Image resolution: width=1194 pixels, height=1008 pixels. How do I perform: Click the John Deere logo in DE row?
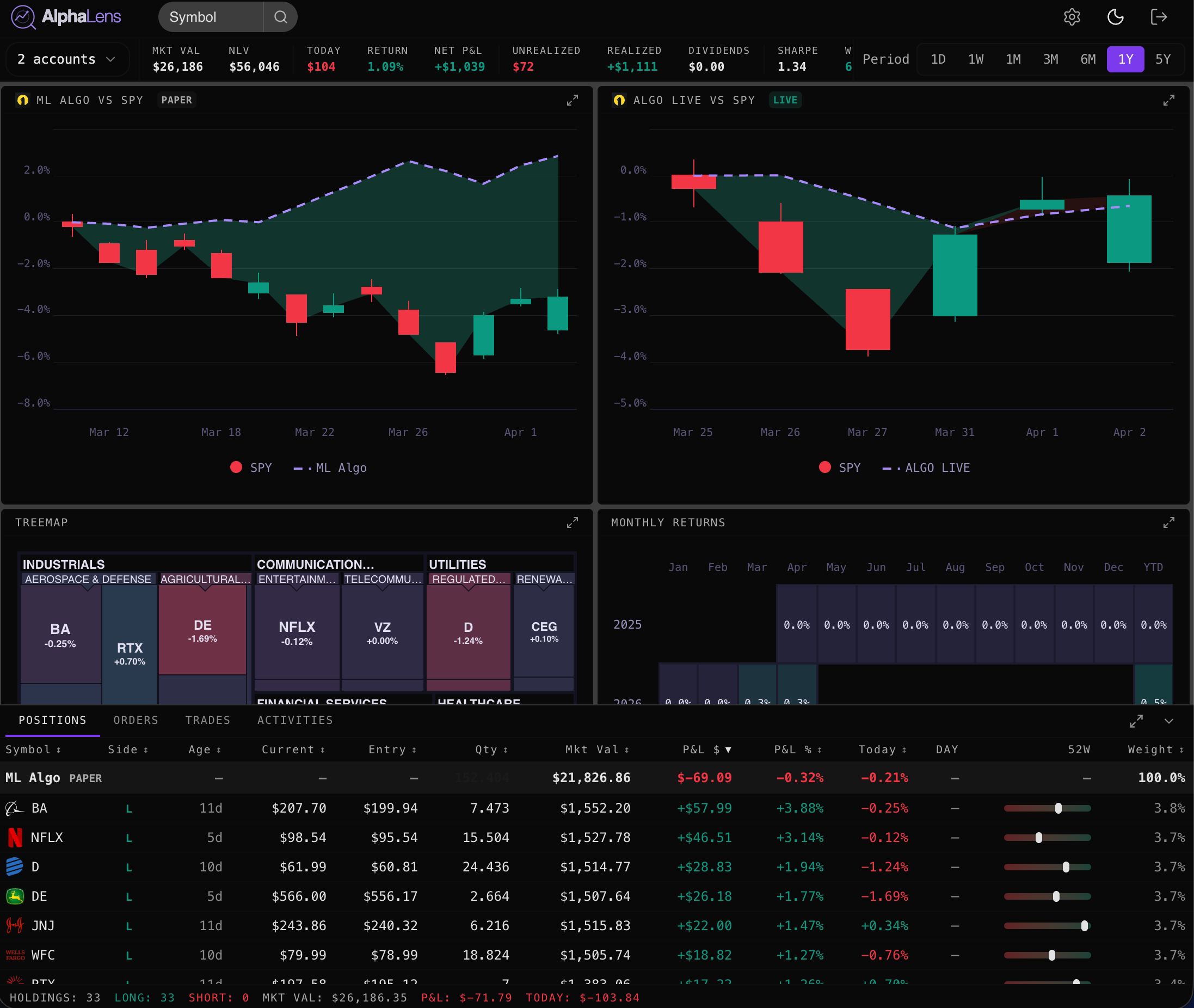(15, 896)
